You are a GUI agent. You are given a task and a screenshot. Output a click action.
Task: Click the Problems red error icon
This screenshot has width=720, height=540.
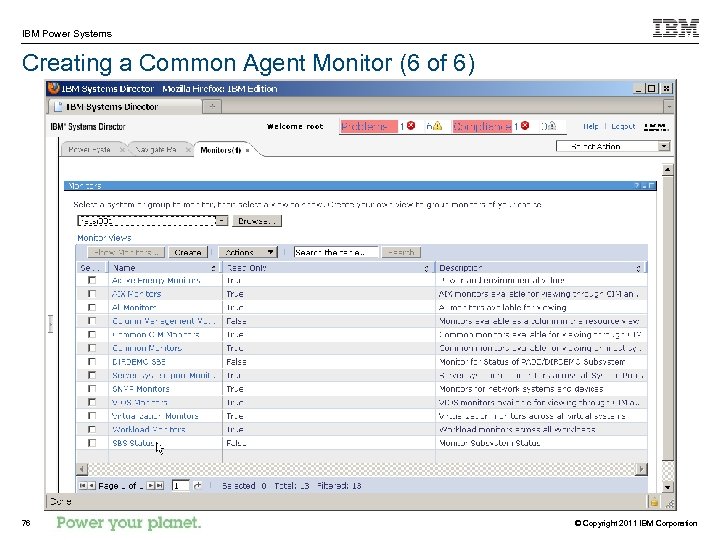[411, 125]
